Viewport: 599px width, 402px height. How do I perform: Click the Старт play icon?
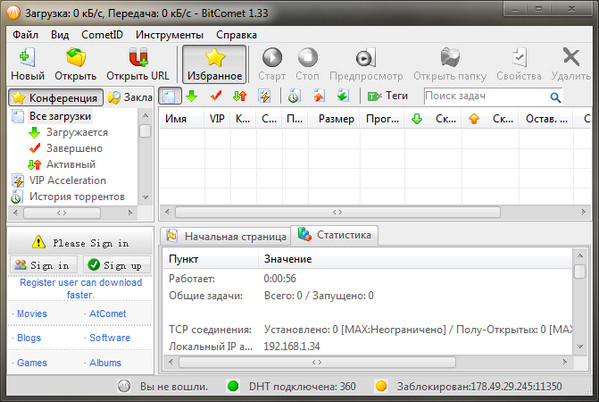coord(272,57)
